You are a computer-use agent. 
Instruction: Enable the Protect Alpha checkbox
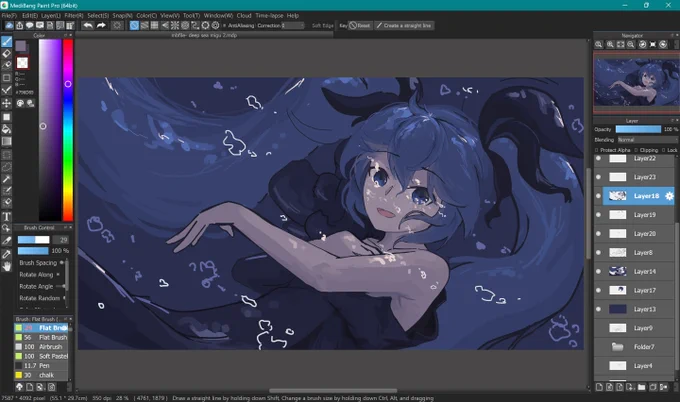click(x=597, y=150)
